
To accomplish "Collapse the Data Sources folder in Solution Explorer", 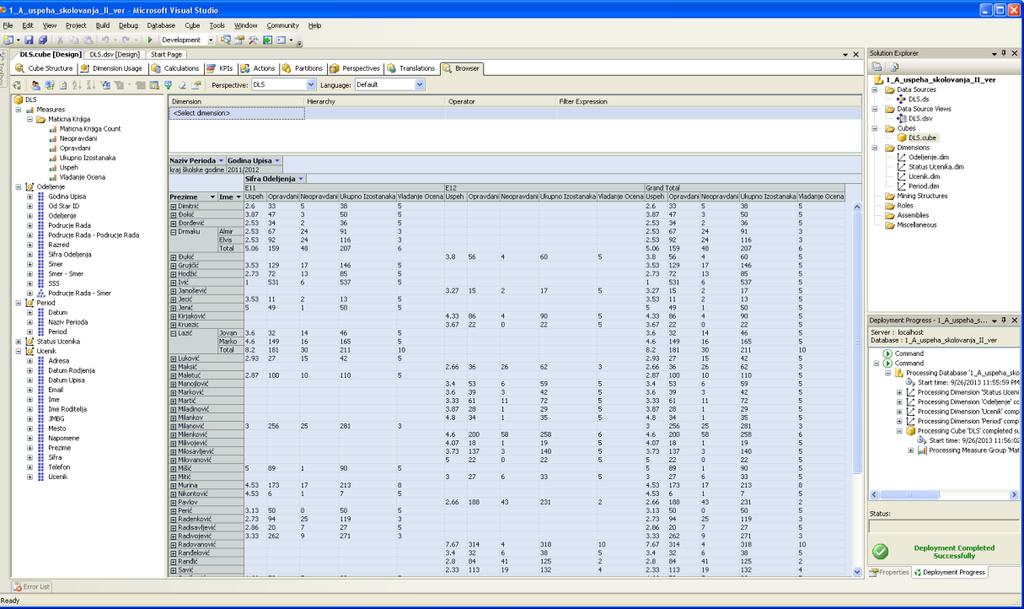I will (875, 90).
